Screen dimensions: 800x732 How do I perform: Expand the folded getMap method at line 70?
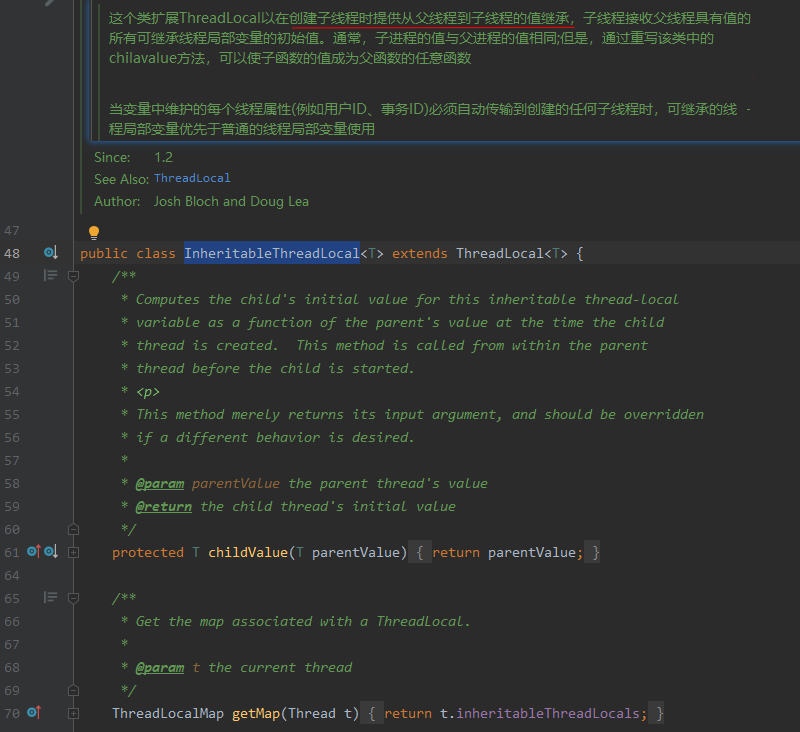pos(73,714)
